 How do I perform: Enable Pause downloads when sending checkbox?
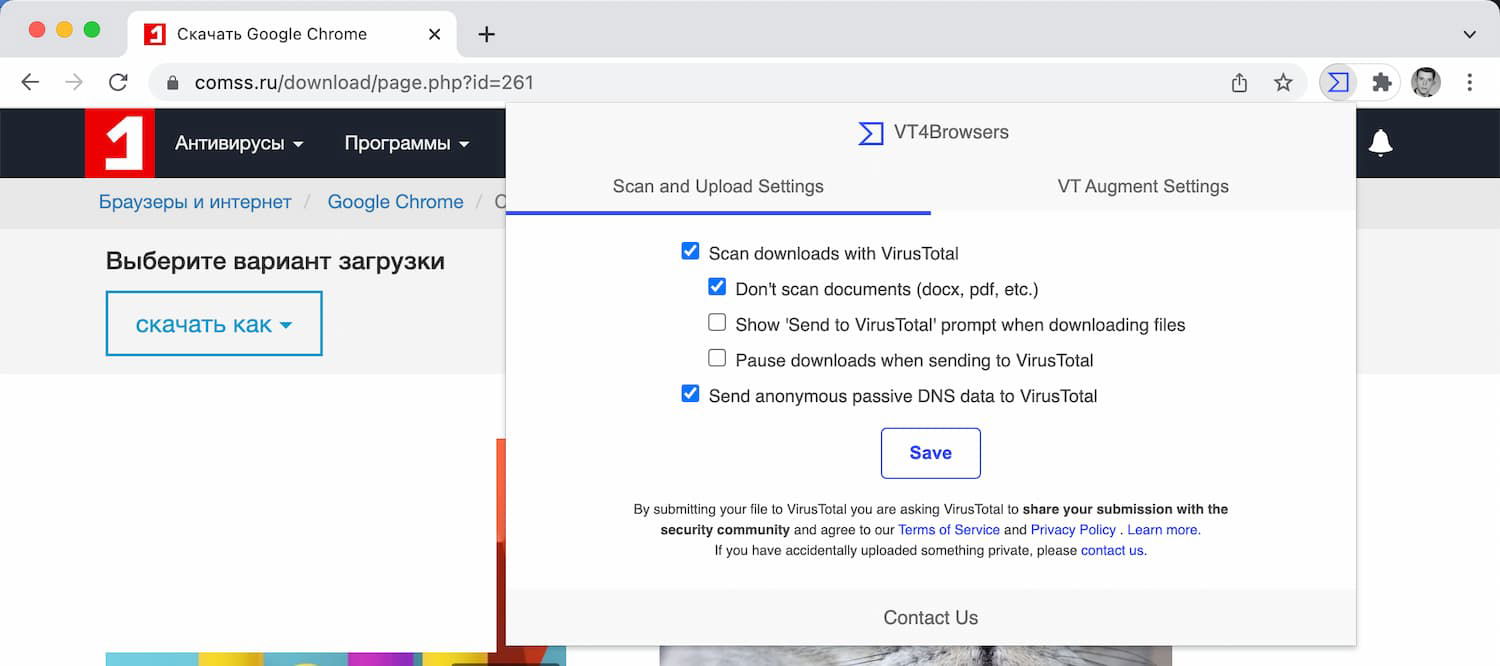coord(717,358)
